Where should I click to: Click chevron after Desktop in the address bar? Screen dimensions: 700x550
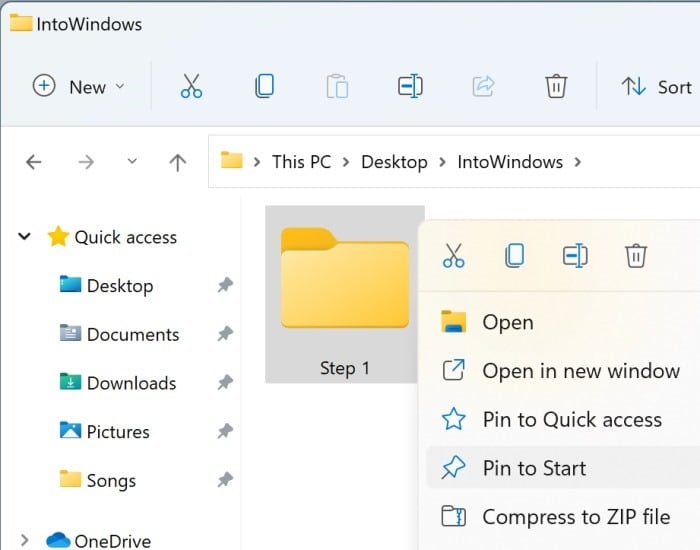click(442, 162)
